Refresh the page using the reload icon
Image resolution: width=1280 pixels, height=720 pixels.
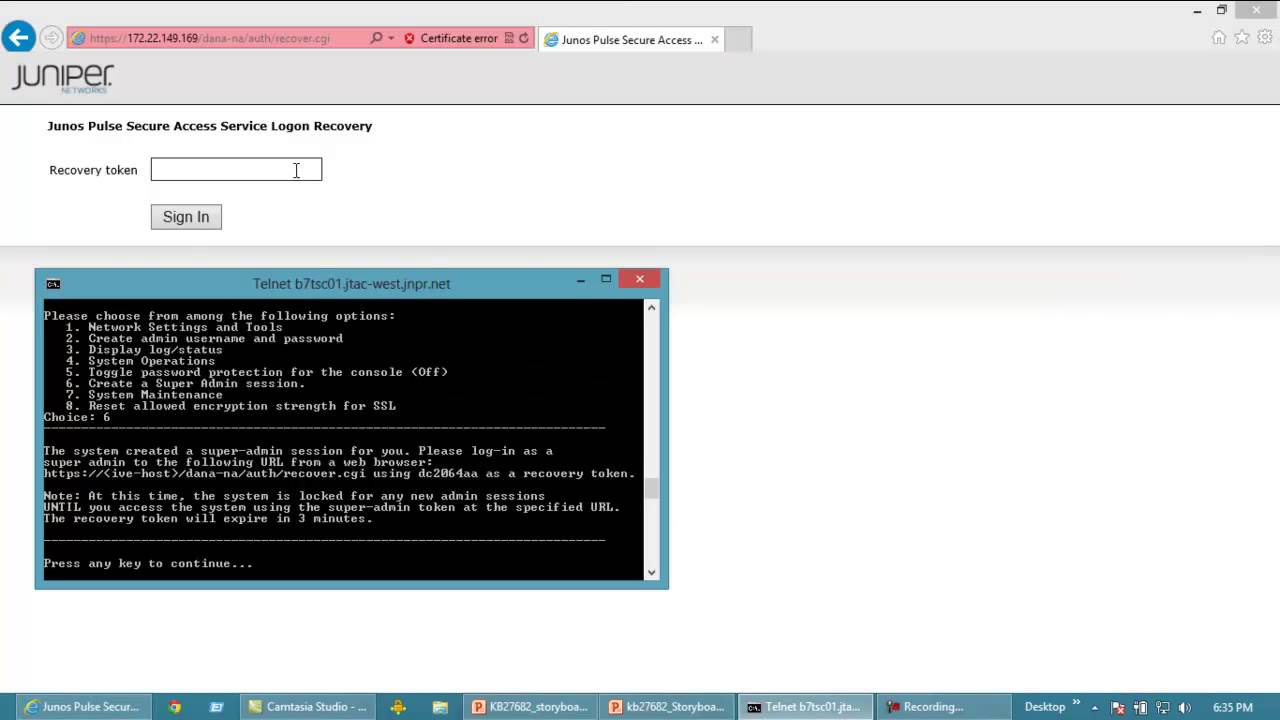524,38
